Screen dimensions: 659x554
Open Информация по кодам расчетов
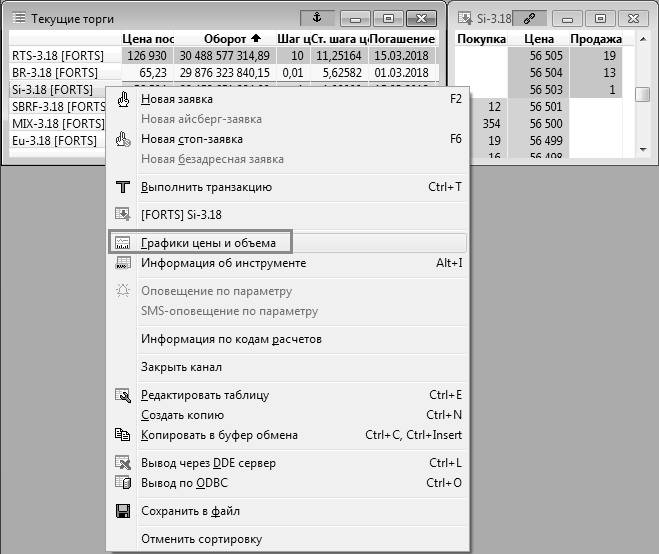coord(231,339)
